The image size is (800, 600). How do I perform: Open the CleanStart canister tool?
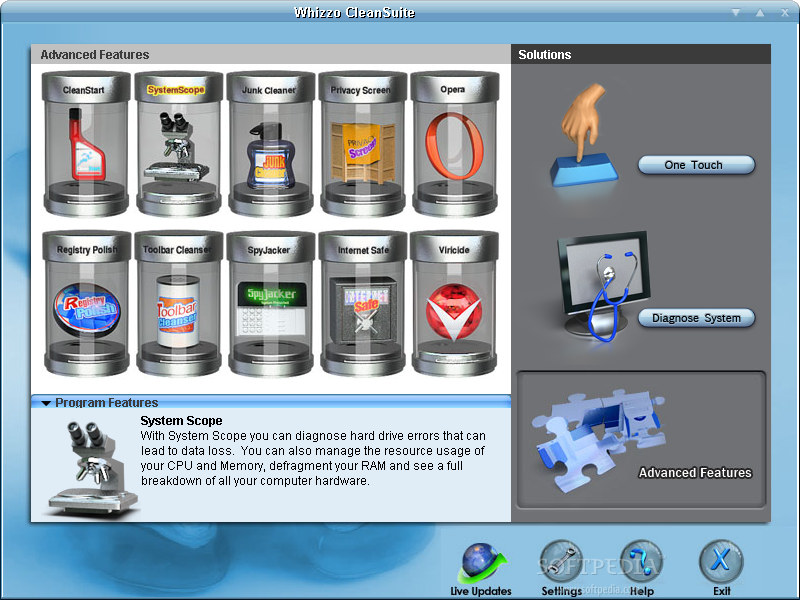pos(86,144)
